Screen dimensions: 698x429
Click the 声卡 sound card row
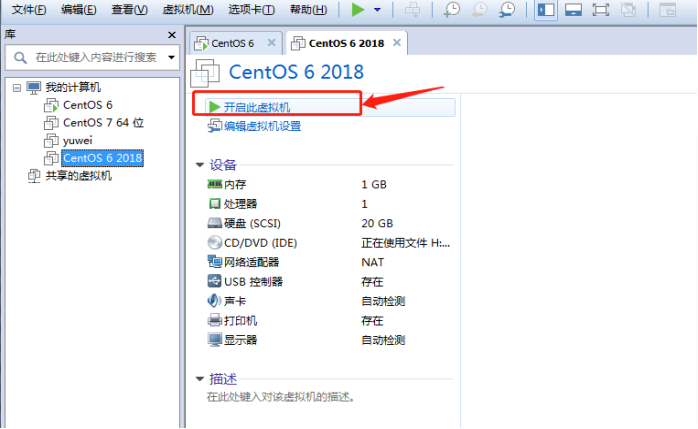(x=329, y=301)
